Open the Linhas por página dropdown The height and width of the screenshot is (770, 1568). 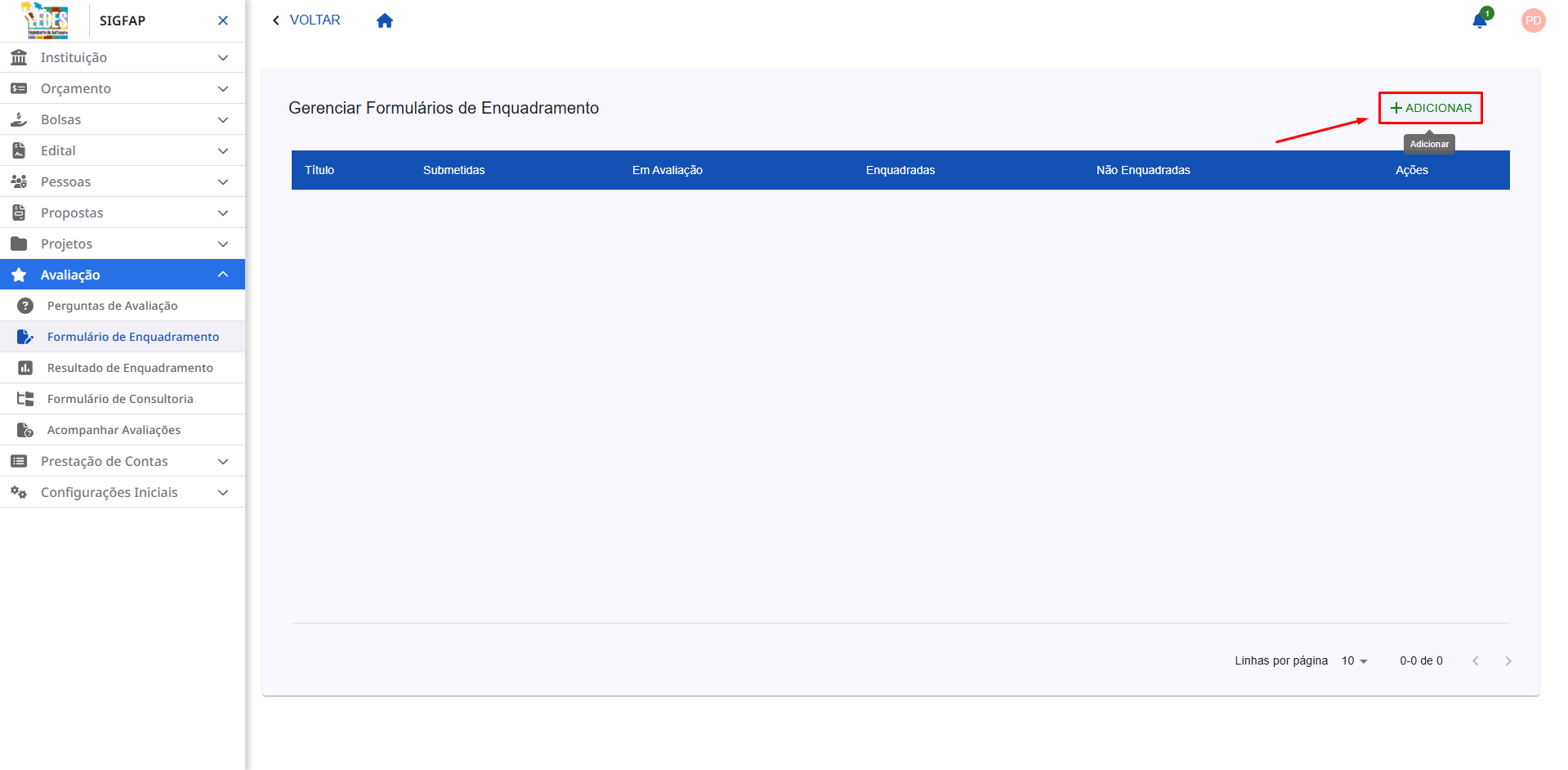[x=1353, y=660]
